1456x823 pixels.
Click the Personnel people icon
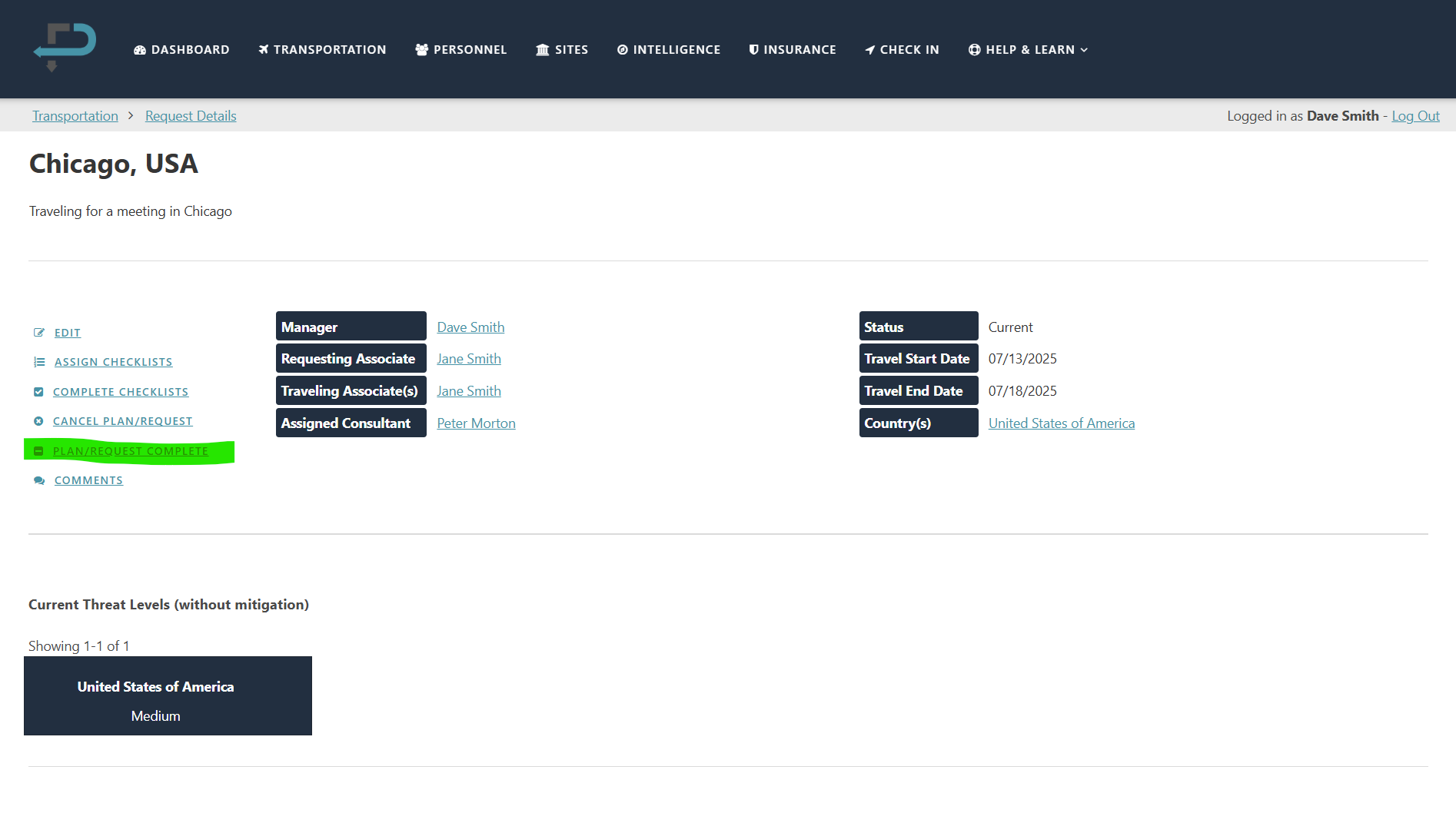[422, 50]
